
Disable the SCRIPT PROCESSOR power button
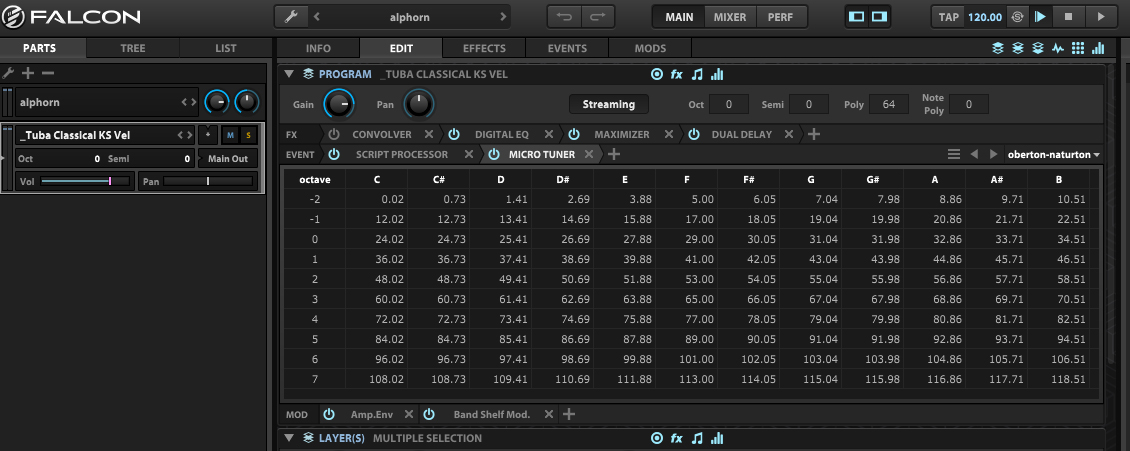[334, 154]
